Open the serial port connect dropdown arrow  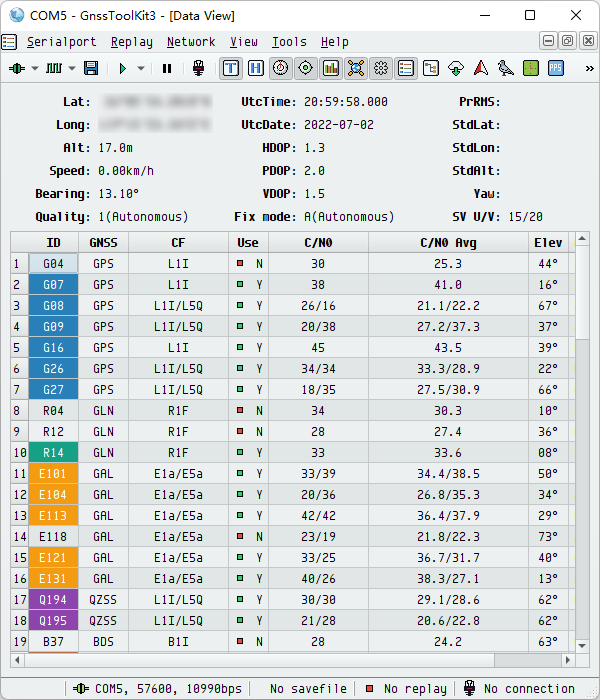click(35, 68)
